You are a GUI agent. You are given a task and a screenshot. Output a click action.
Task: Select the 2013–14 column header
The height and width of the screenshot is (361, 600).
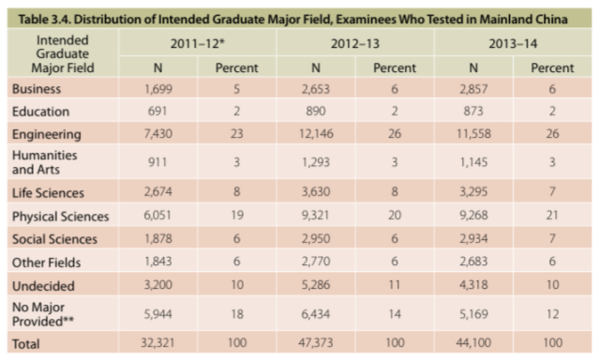(x=513, y=44)
